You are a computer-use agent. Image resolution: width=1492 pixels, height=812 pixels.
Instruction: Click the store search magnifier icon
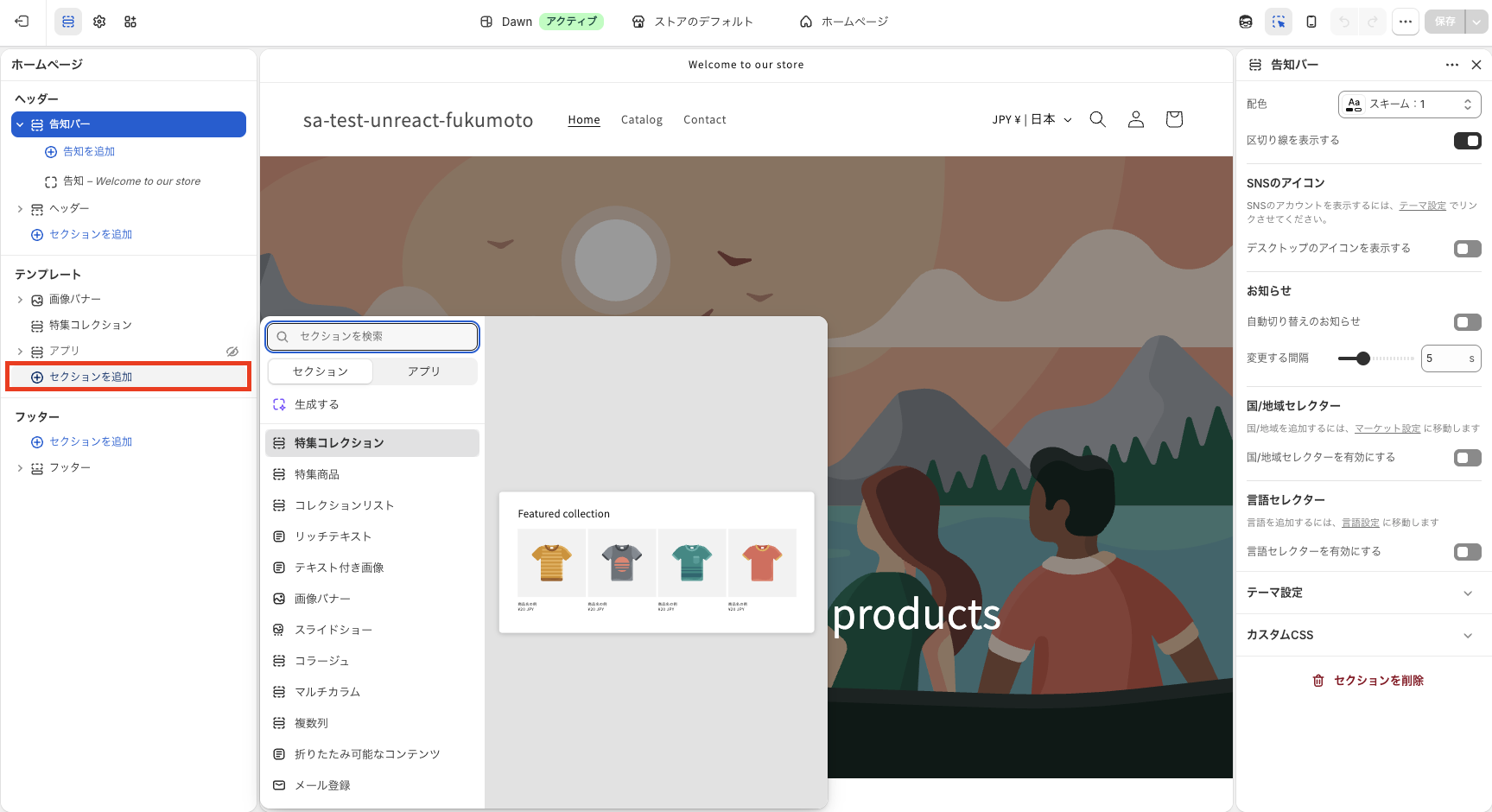pyautogui.click(x=1098, y=119)
